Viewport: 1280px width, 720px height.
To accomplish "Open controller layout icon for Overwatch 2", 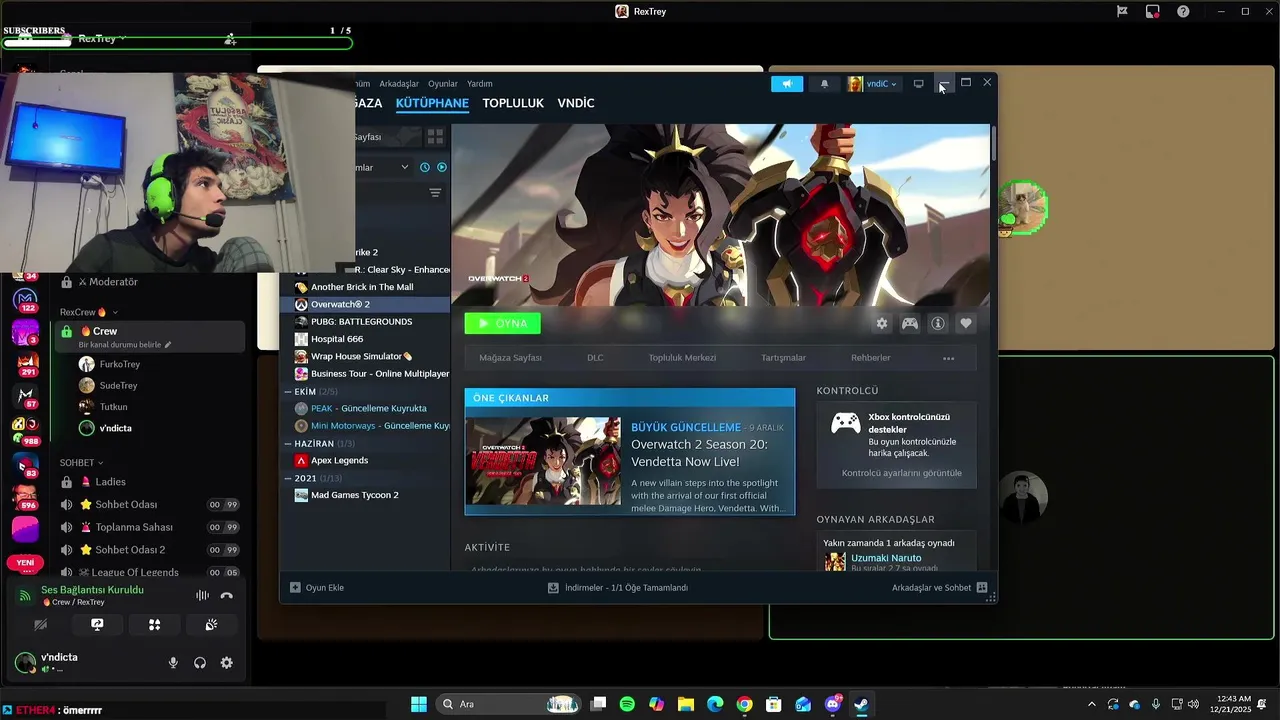I will [x=910, y=324].
